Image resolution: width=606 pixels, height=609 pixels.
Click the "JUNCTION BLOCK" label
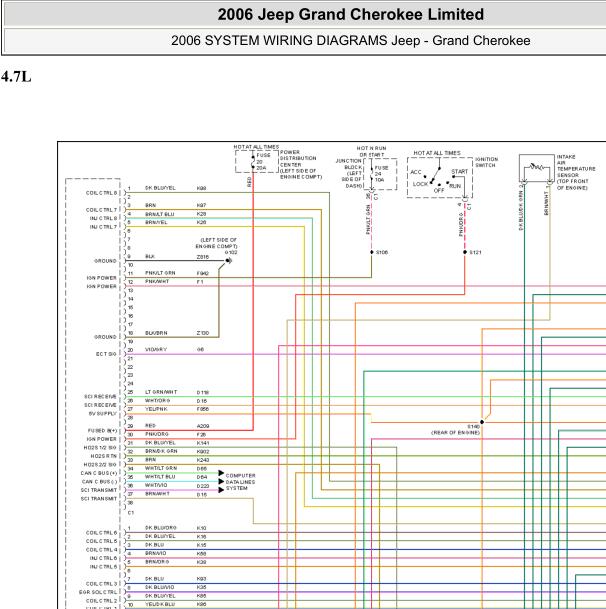pos(348,164)
